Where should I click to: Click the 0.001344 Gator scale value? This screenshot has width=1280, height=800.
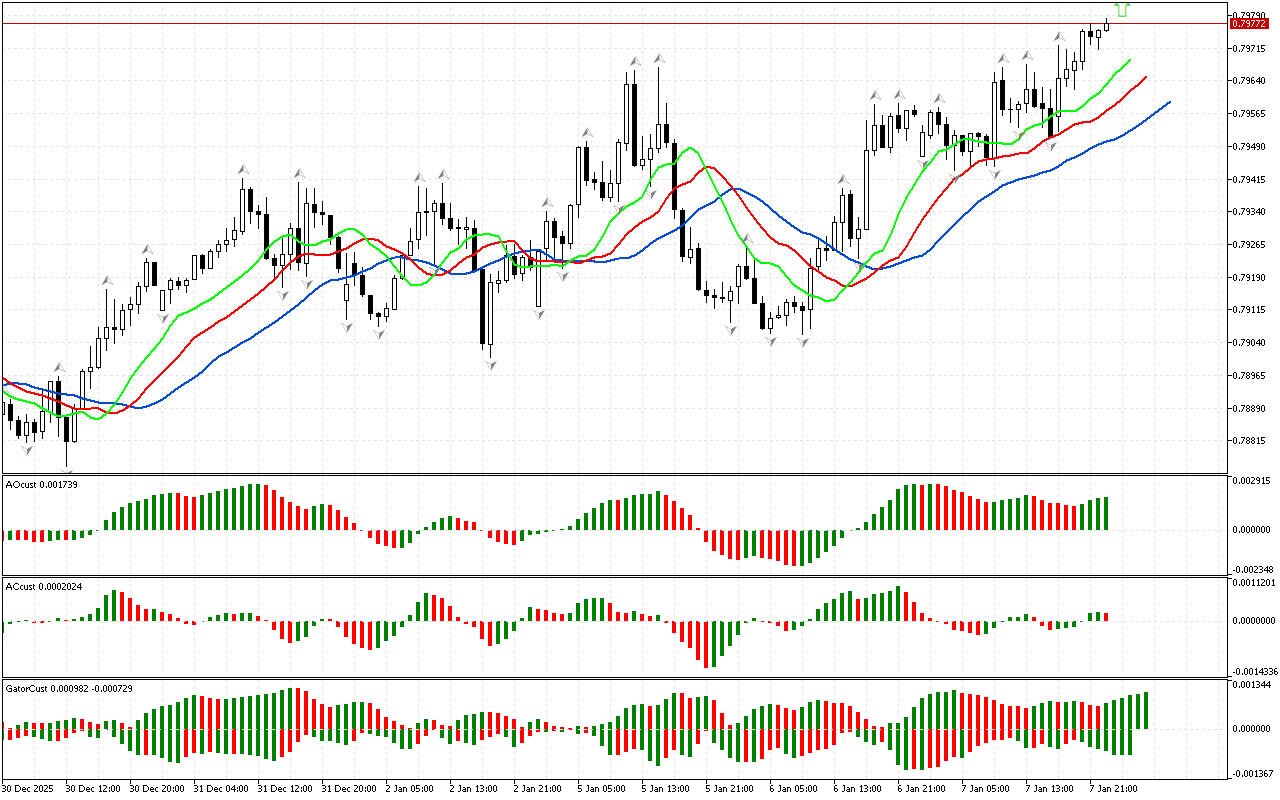1254,685
